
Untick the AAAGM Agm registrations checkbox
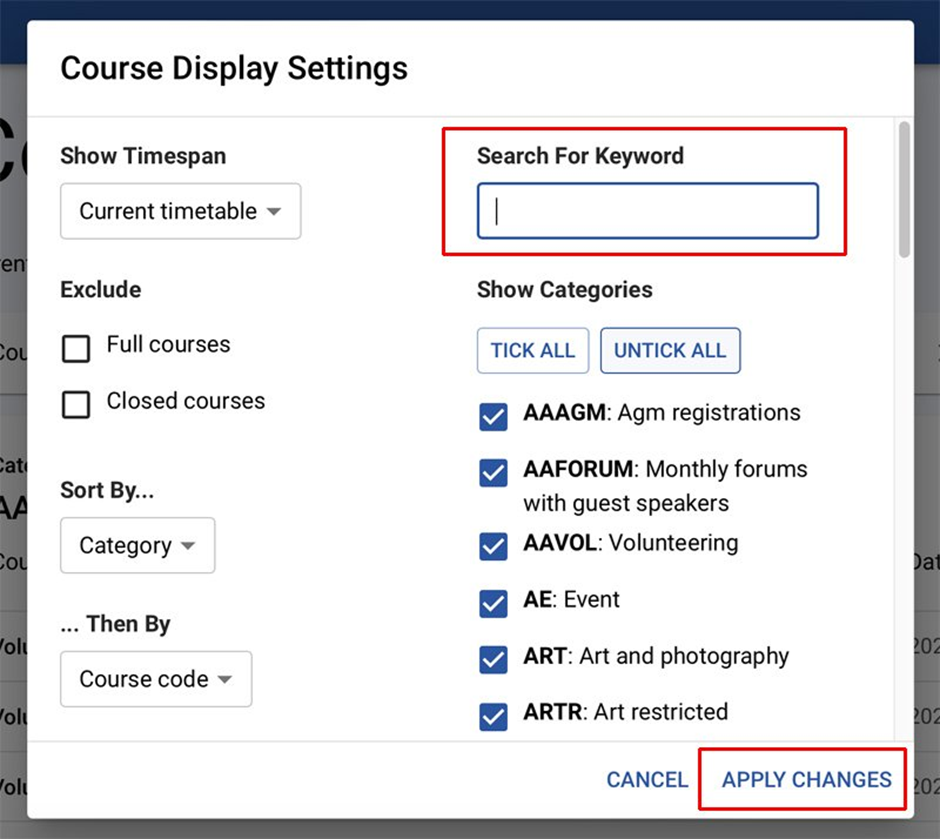493,417
